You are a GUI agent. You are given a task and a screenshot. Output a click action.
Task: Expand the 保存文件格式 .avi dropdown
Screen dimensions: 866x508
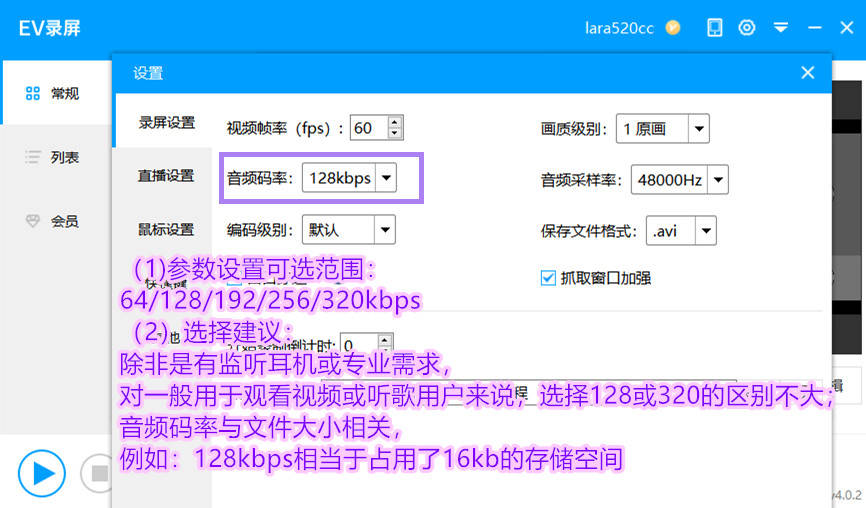[706, 231]
